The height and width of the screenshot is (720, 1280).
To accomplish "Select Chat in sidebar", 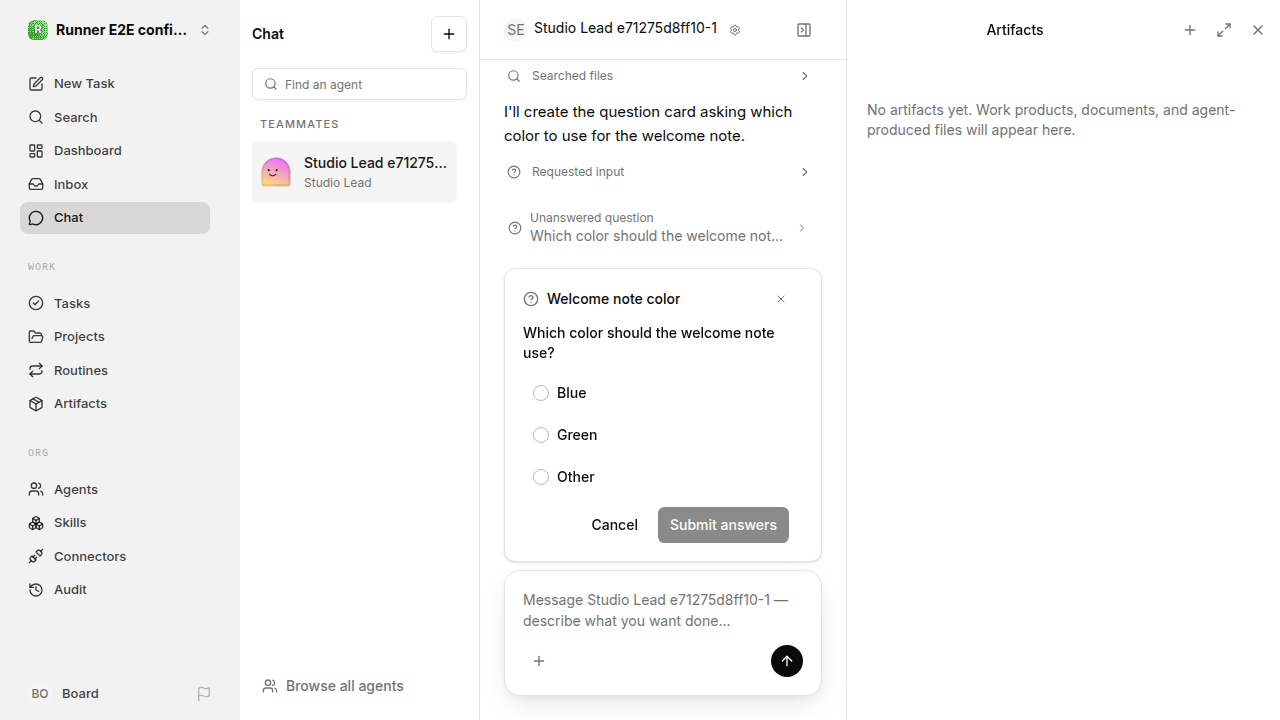I will 115,218.
